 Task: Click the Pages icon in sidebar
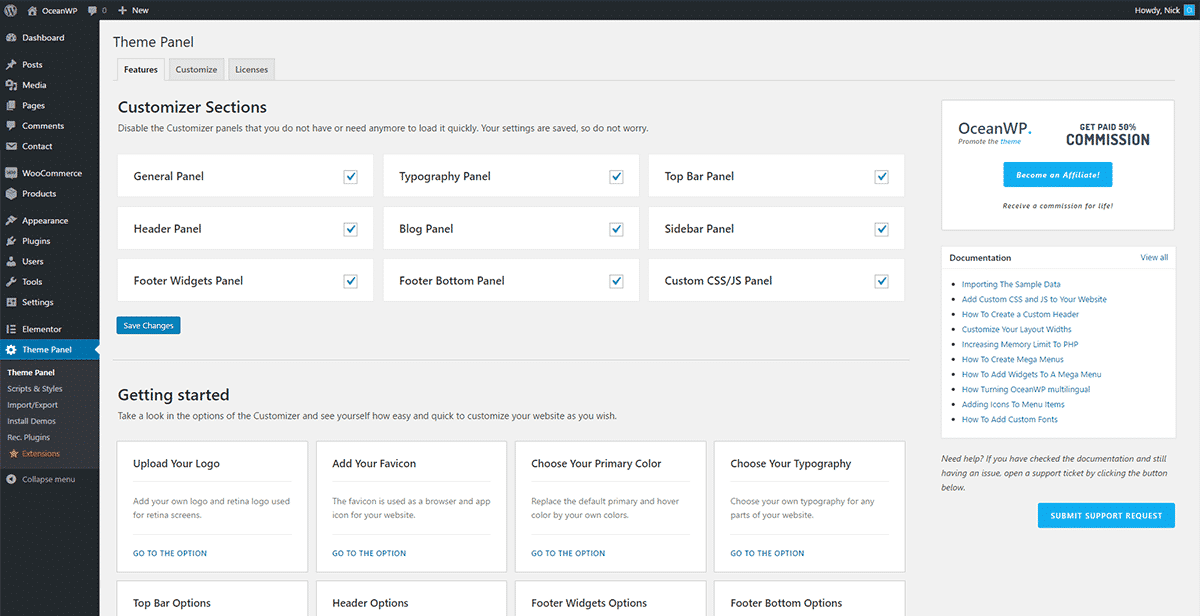click(11, 106)
